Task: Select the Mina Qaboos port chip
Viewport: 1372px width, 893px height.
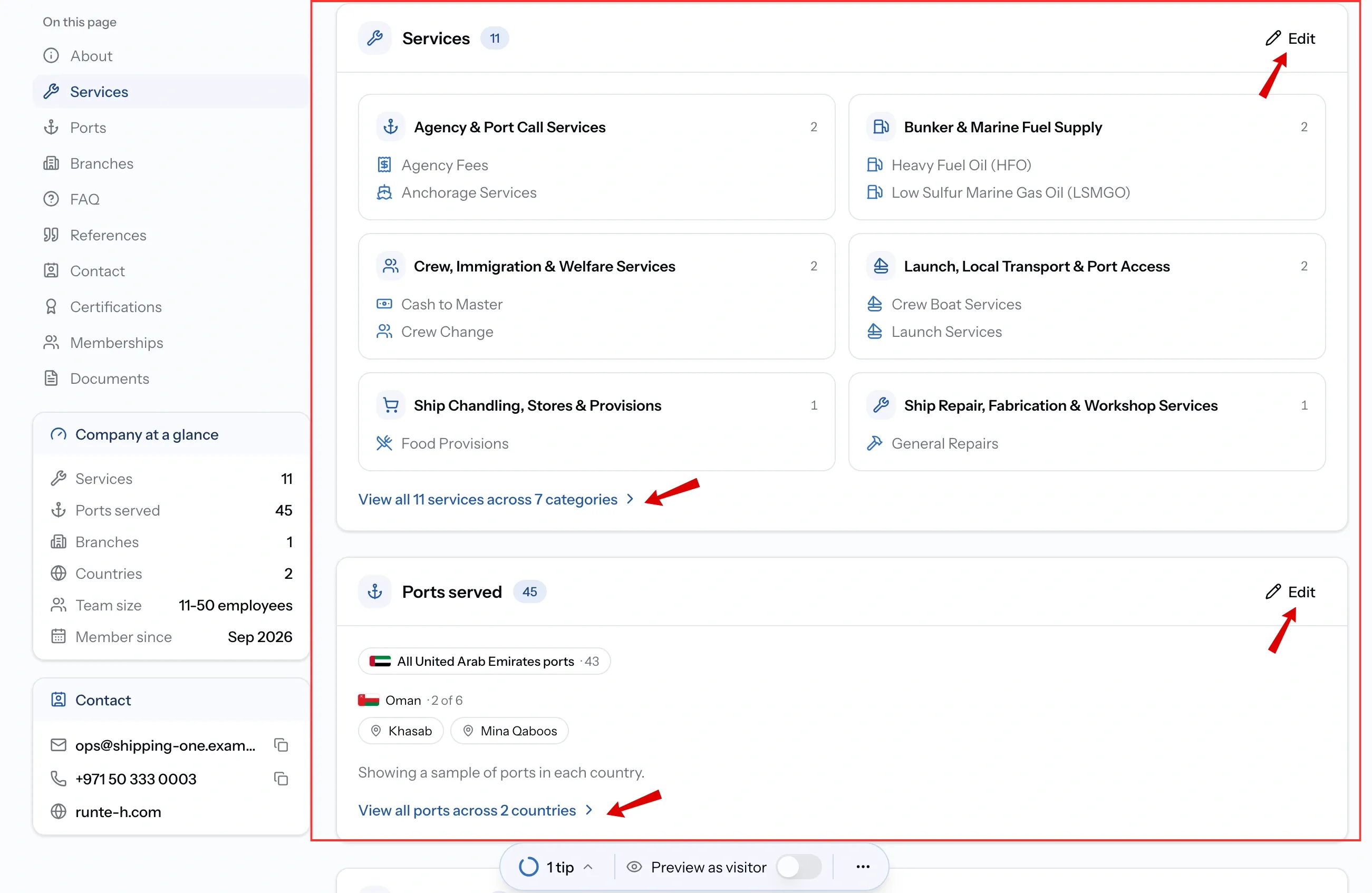Action: coord(509,731)
